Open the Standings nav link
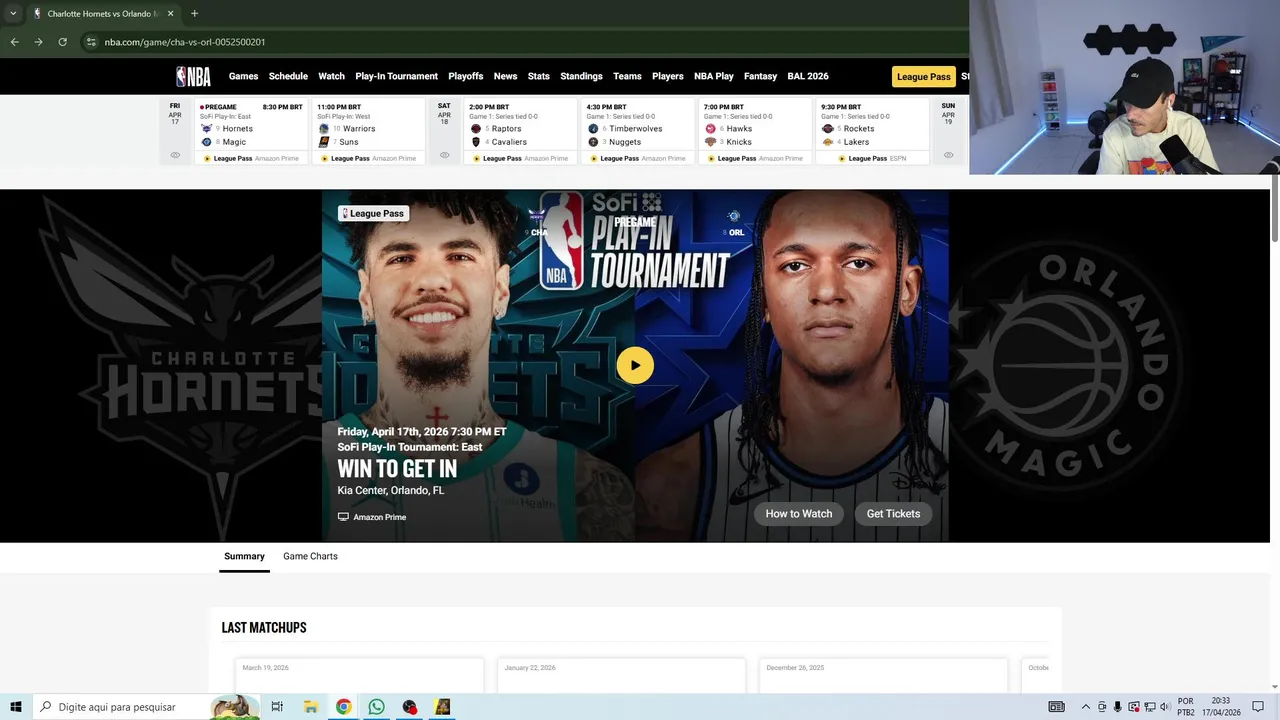The height and width of the screenshot is (720, 1280). coord(581,76)
